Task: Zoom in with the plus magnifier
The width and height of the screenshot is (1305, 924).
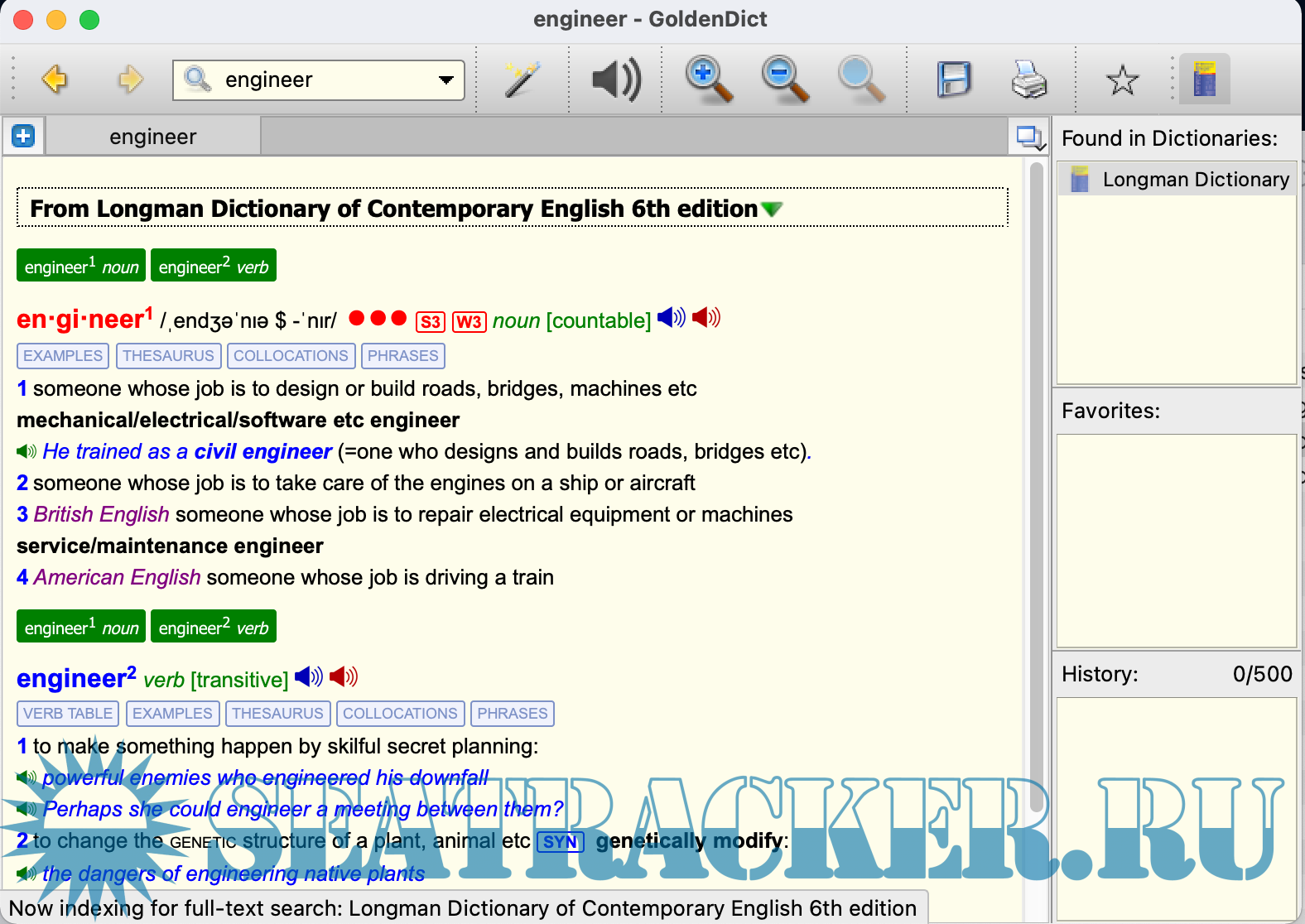Action: pos(709,79)
